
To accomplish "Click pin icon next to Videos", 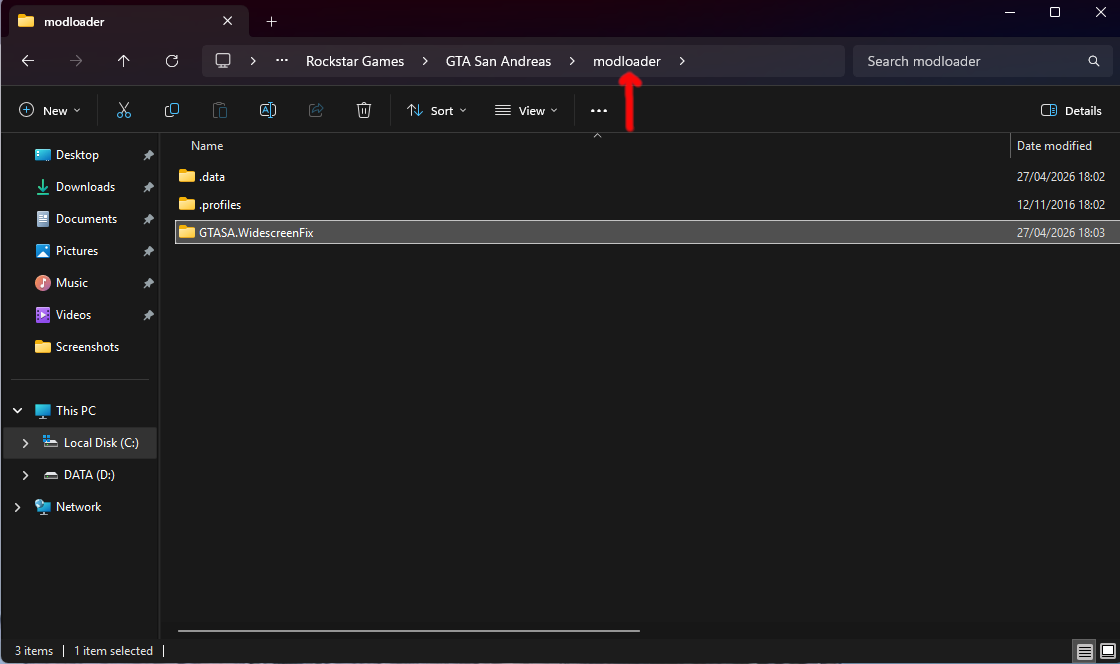I will (149, 315).
